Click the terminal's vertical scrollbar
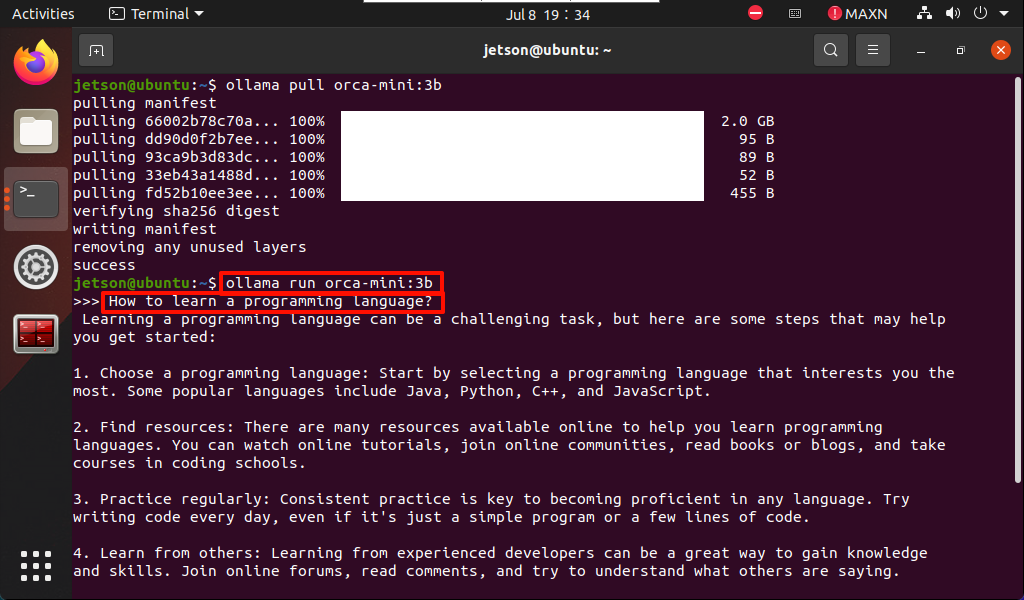This screenshot has width=1024, height=600. pos(1017,280)
